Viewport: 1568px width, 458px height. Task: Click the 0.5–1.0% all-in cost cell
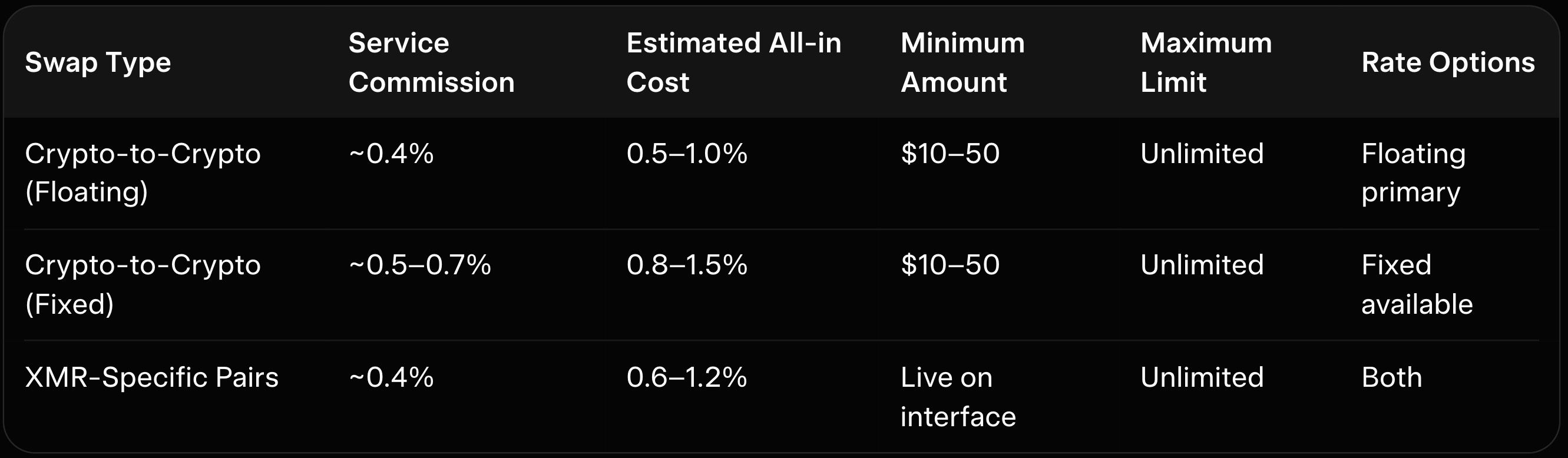pos(687,154)
